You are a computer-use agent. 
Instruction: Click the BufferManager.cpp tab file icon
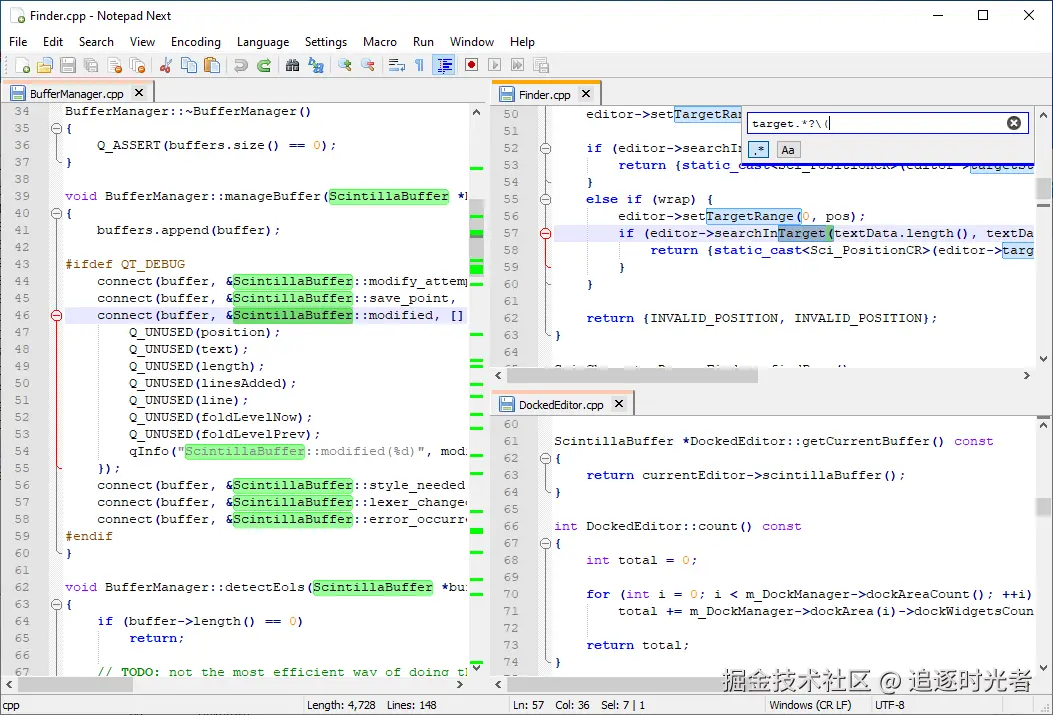point(18,93)
